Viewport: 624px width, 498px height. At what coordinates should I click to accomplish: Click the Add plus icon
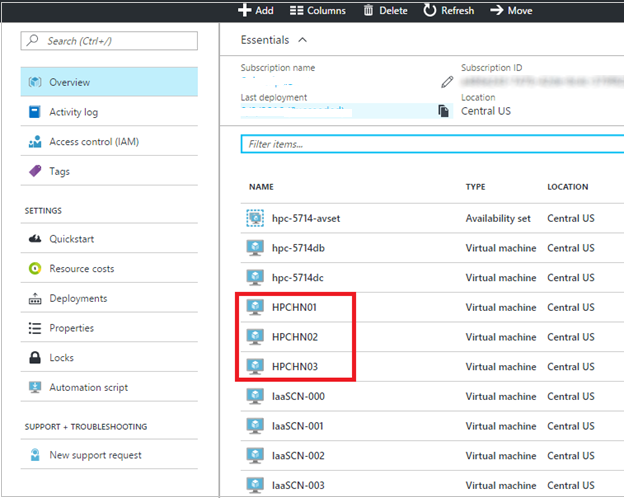[244, 10]
